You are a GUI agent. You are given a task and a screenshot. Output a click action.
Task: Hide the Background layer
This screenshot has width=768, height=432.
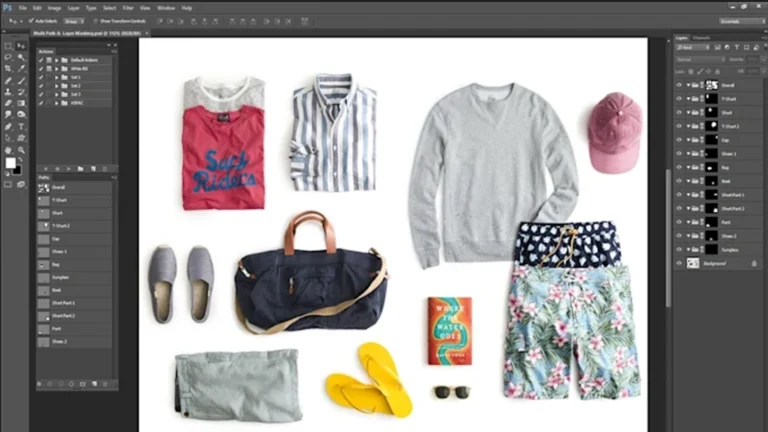pos(679,264)
